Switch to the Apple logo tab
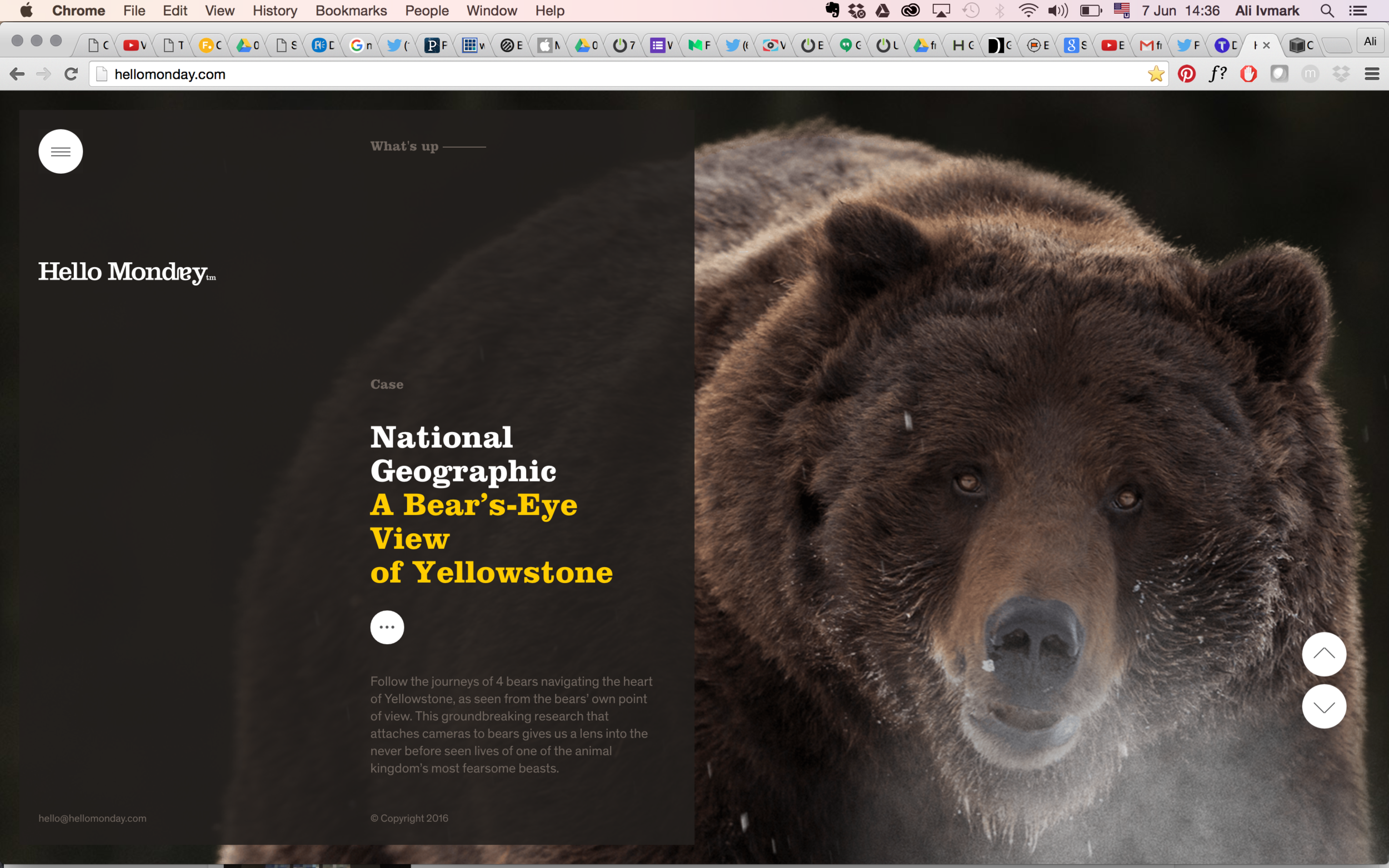Screen dimensions: 1389x868 [x=549, y=46]
